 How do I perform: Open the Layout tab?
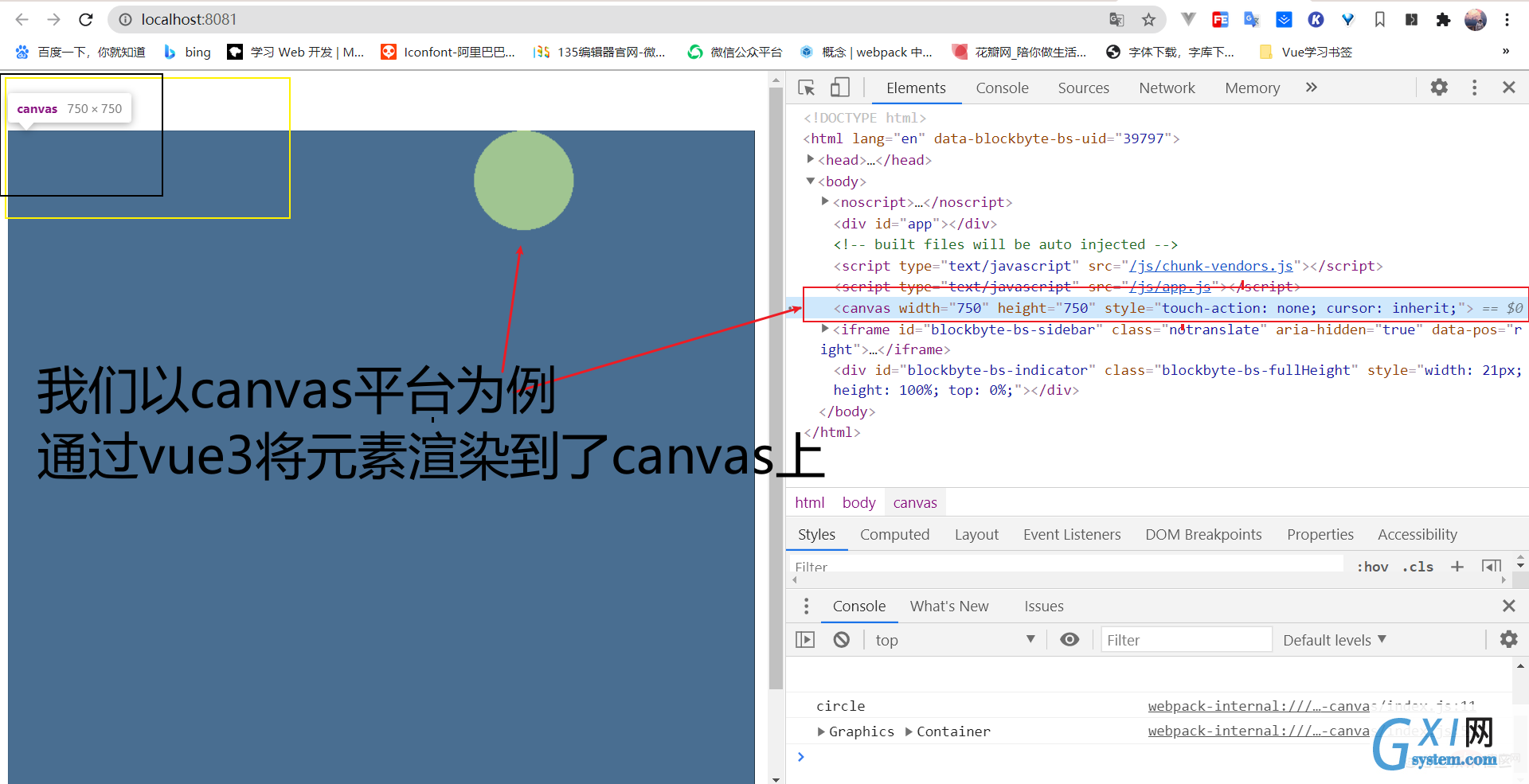click(x=976, y=534)
